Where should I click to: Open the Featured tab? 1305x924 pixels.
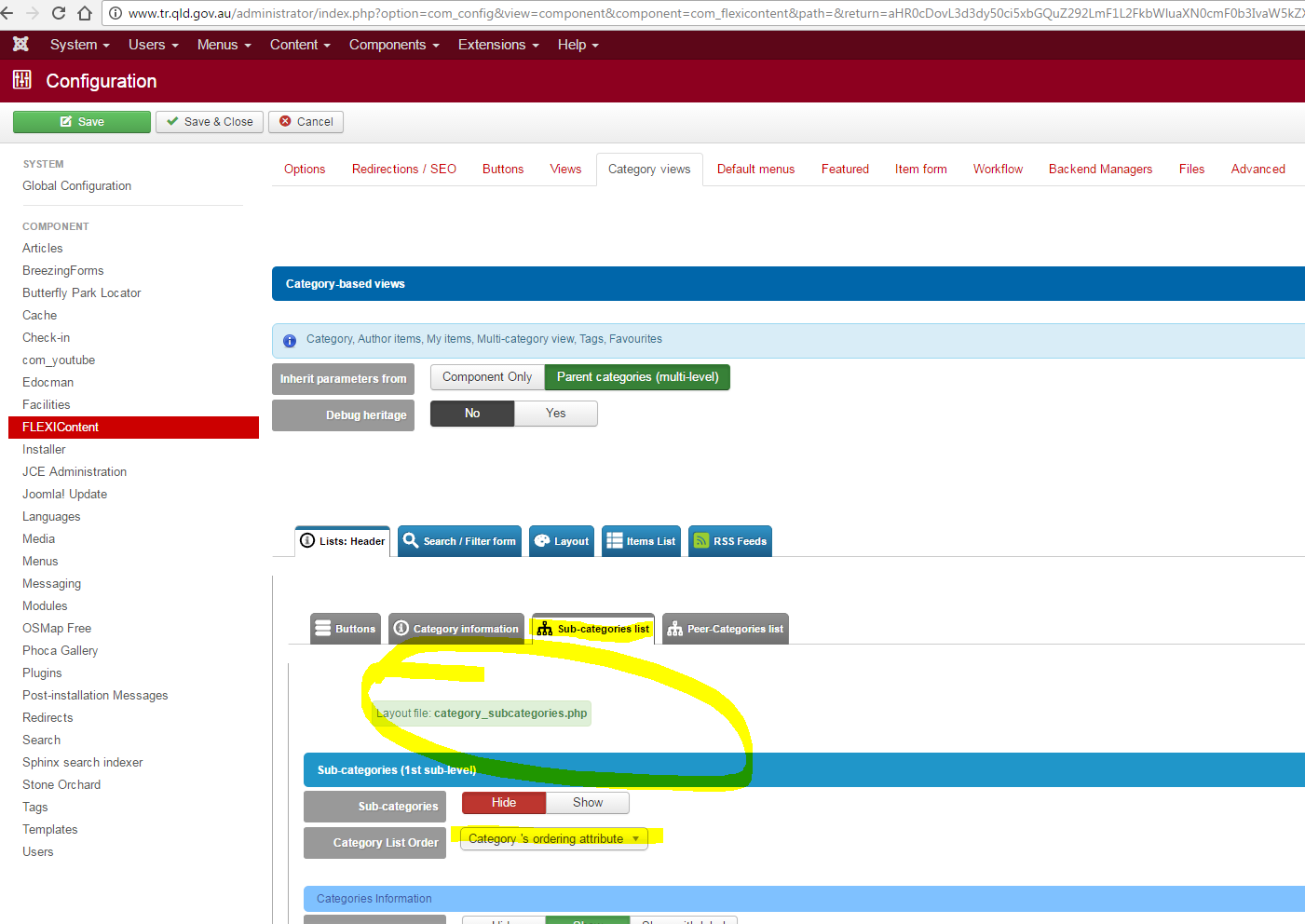point(845,169)
